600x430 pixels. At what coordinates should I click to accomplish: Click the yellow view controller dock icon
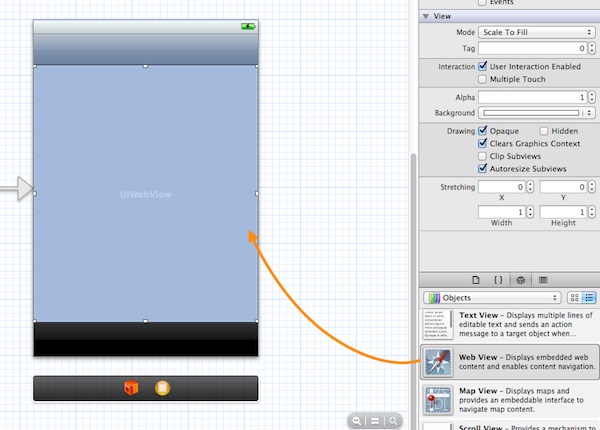[x=162, y=388]
